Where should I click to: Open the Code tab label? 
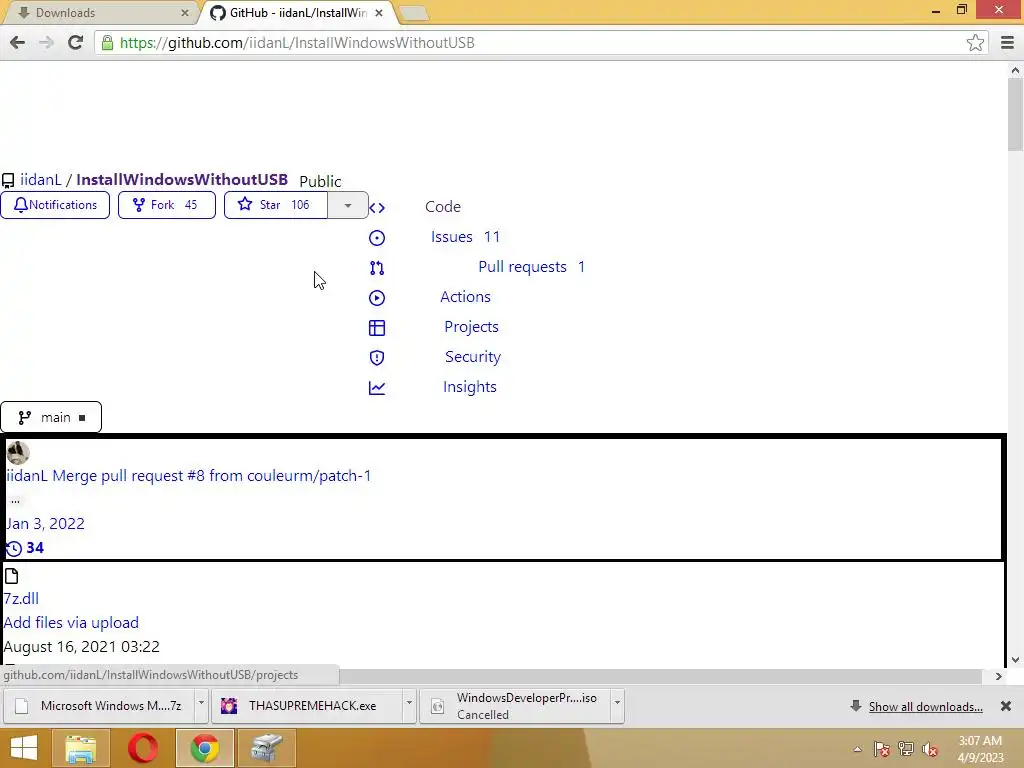point(443,207)
